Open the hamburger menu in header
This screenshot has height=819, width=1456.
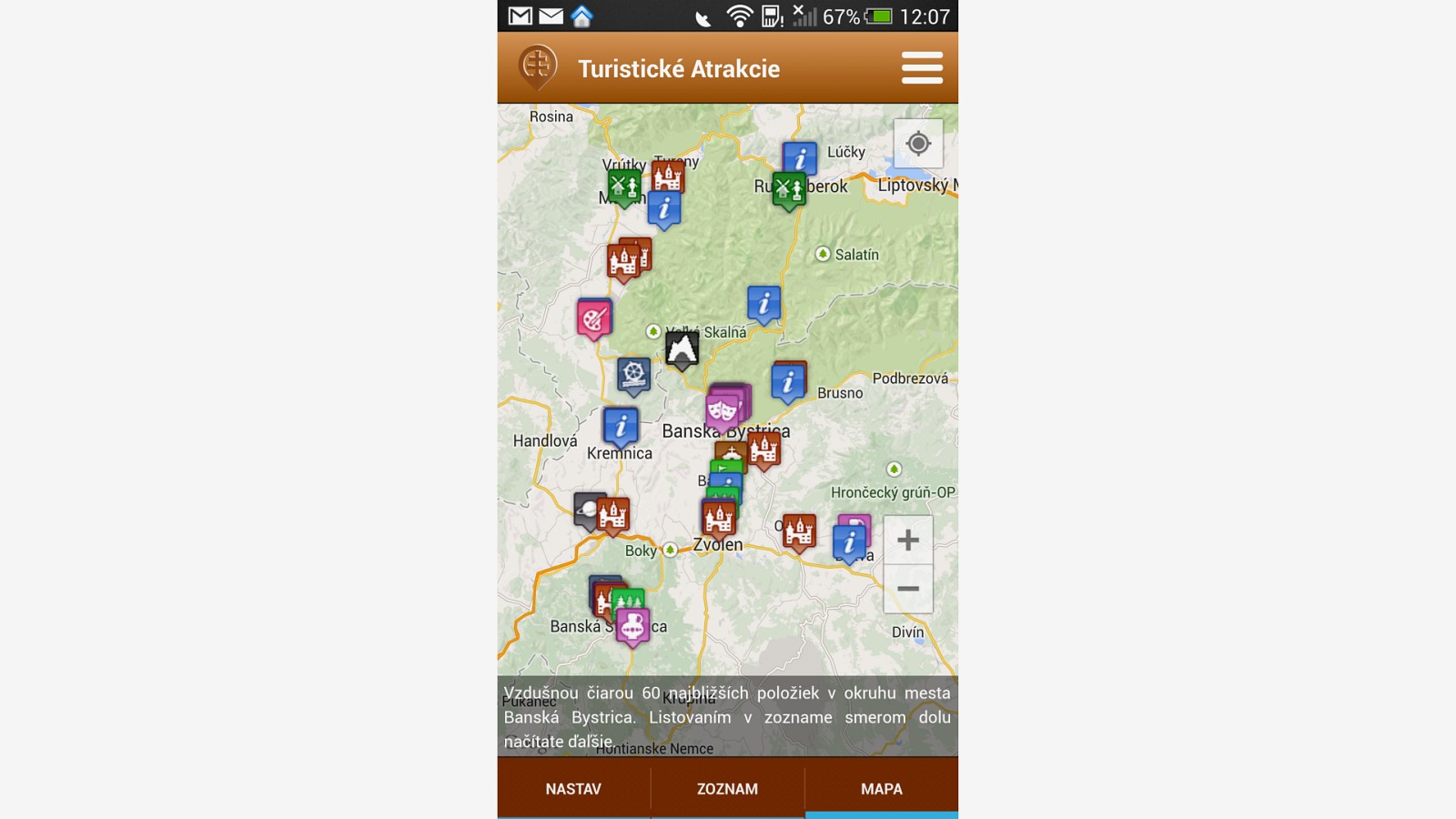pyautogui.click(x=921, y=68)
